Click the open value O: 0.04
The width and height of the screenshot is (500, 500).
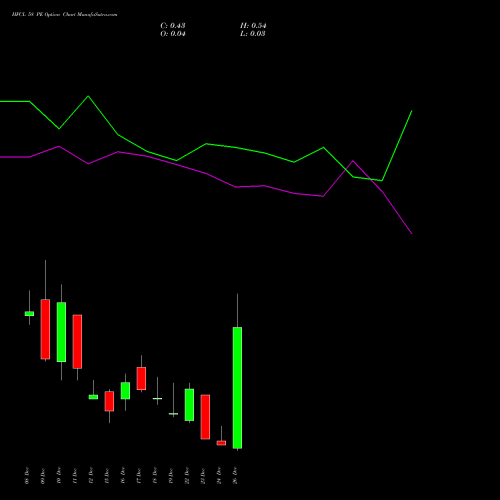click(173, 34)
